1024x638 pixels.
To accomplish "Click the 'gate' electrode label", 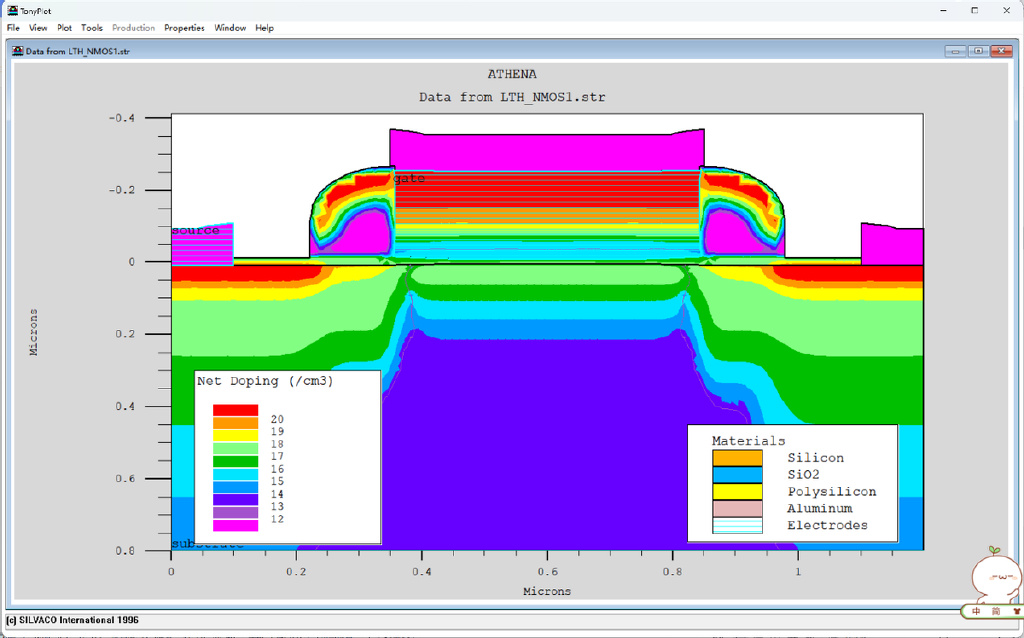I will [x=409, y=178].
